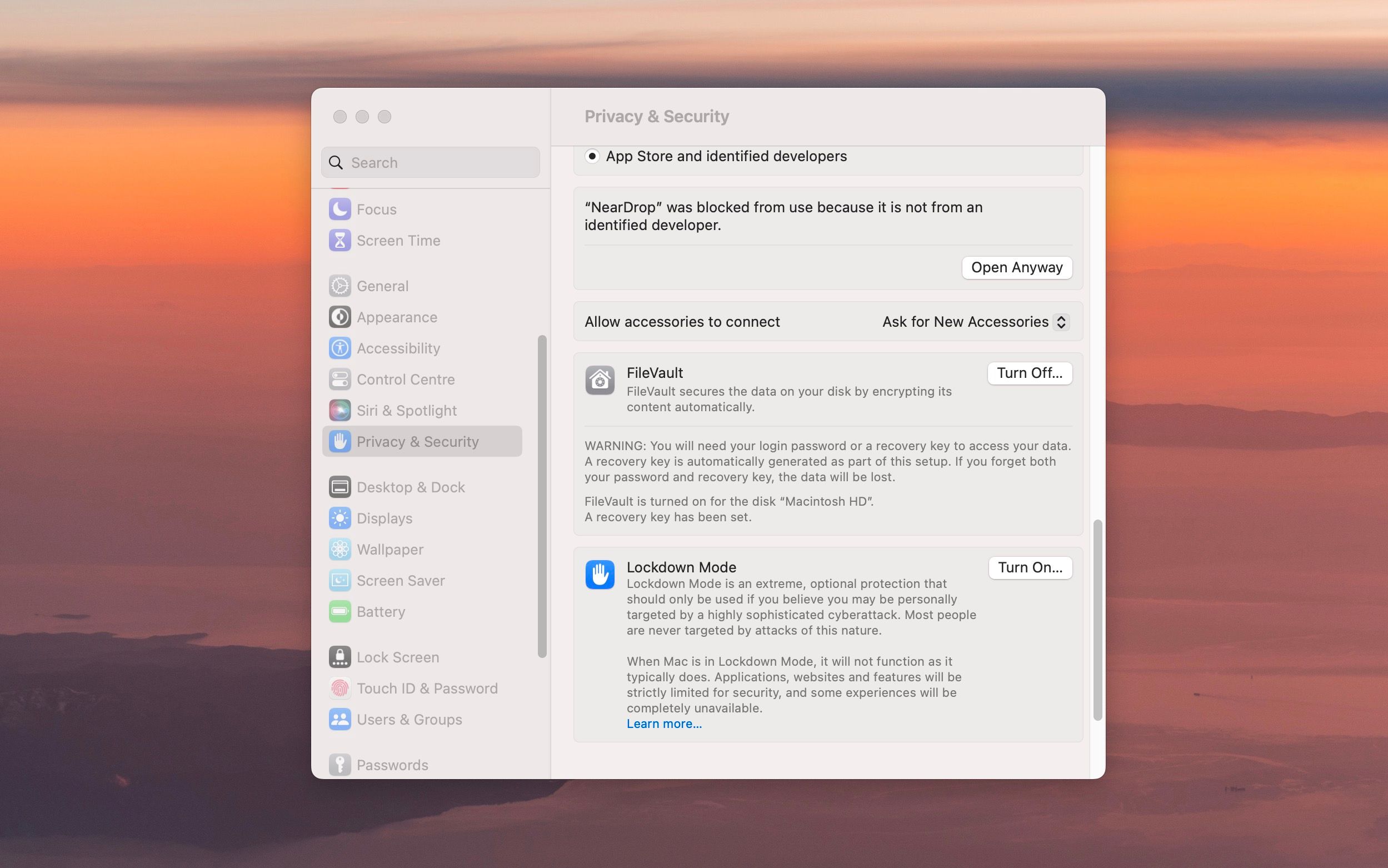Open Touch ID & Password settings
Viewport: 1388px width, 868px height.
click(427, 688)
